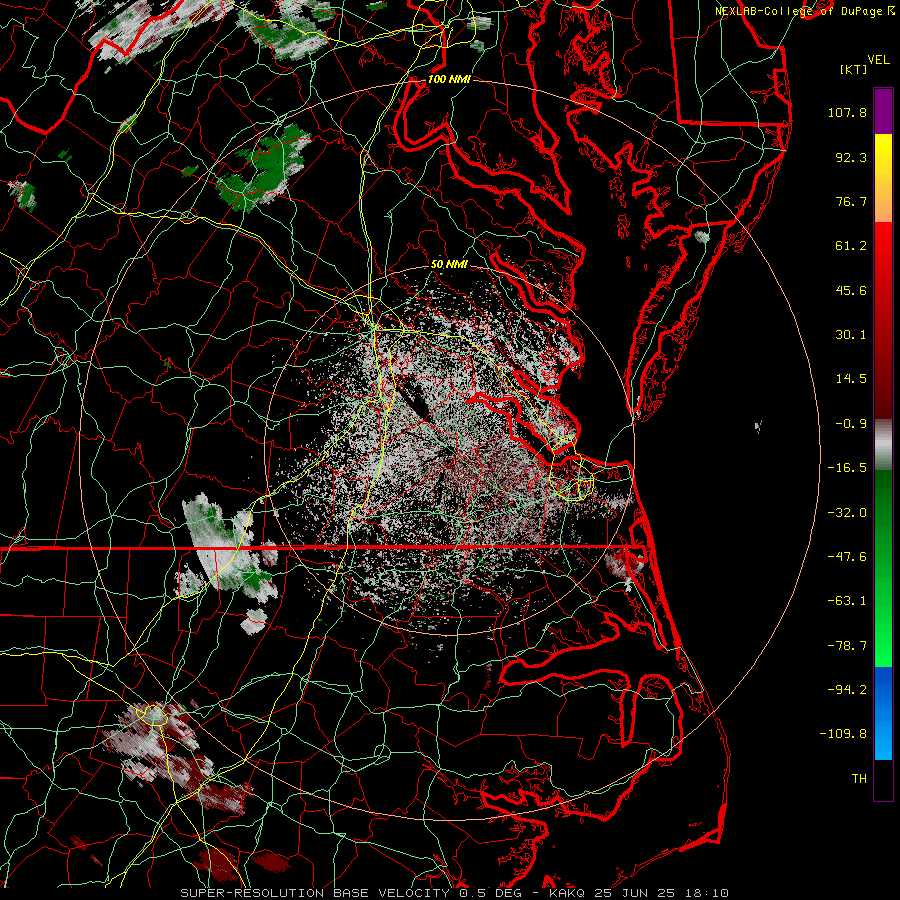
Task: Click the NEXLAB-College of DuPage watermark text
Action: coord(804,11)
